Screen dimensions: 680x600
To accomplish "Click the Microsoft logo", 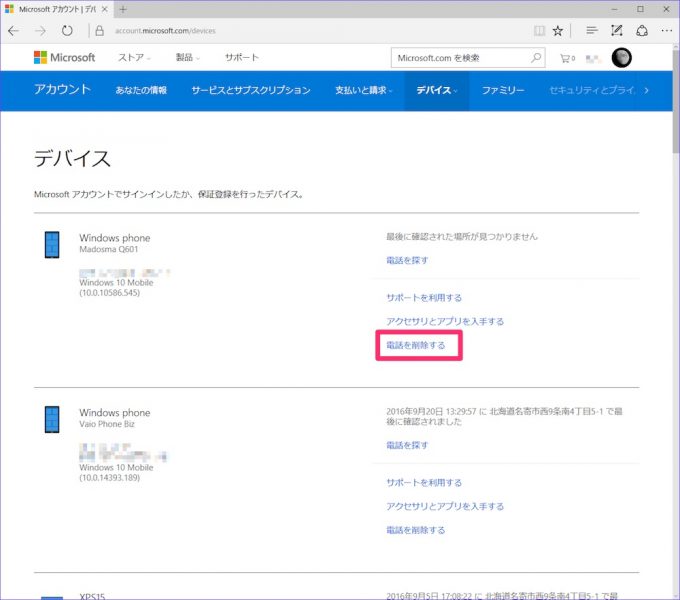I will (65, 57).
